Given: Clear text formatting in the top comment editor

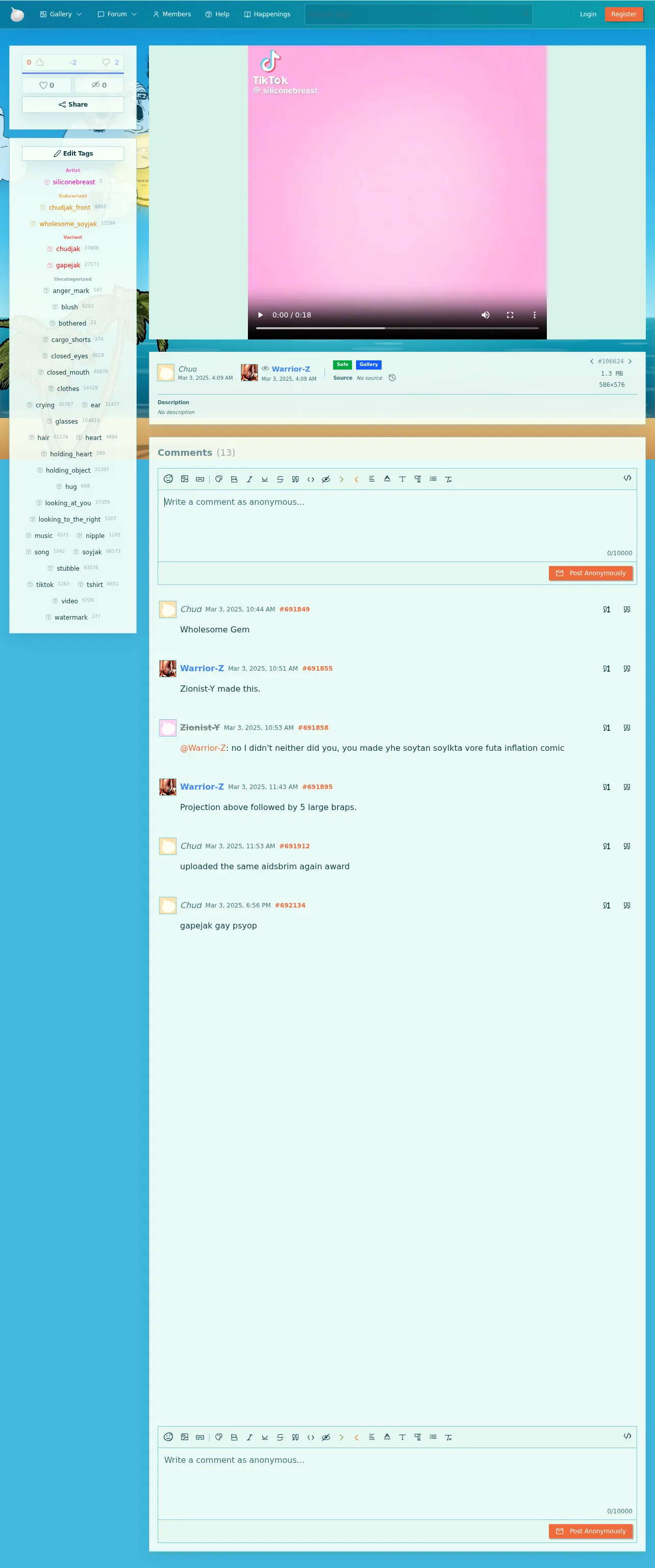Looking at the screenshot, I should point(448,479).
